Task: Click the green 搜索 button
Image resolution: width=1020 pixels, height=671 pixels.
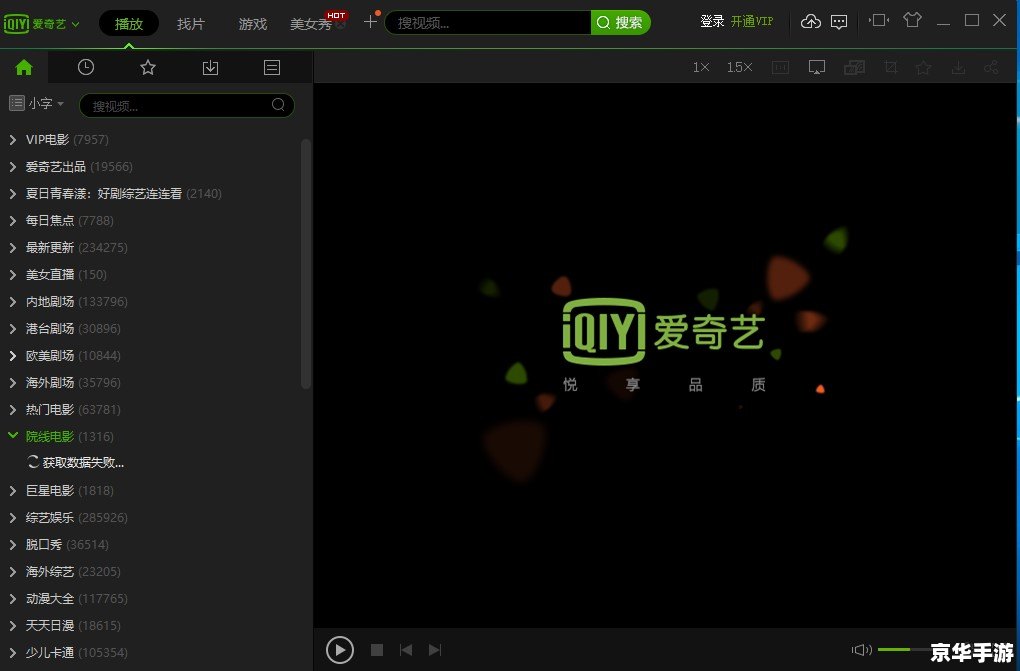Action: 621,23
